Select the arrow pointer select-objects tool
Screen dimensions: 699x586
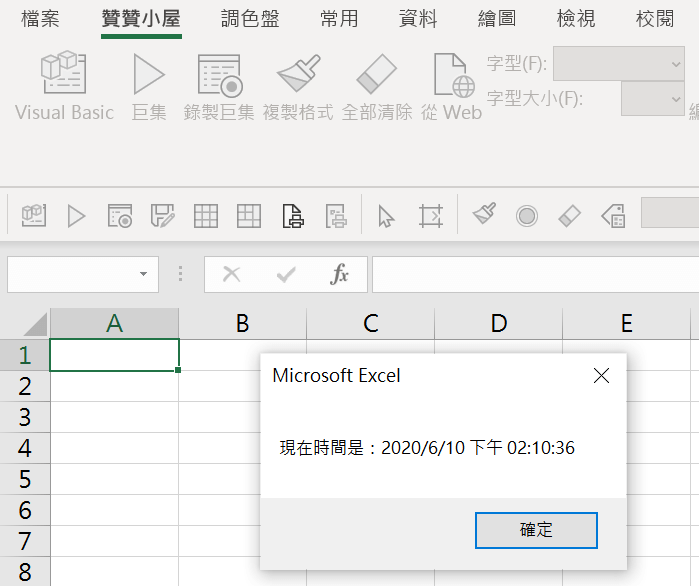(386, 217)
